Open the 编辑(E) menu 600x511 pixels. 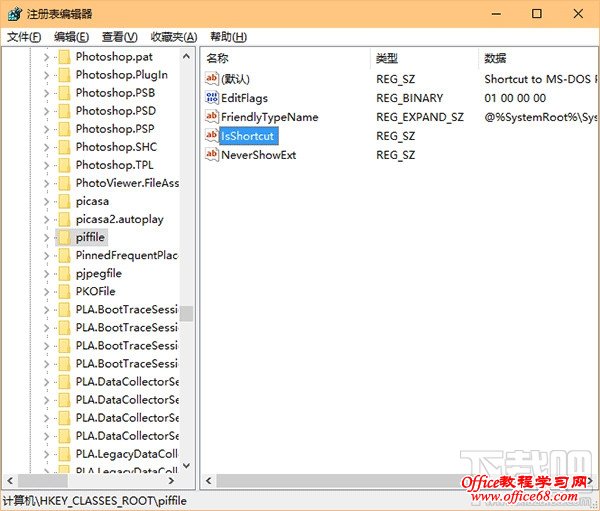tap(72, 37)
